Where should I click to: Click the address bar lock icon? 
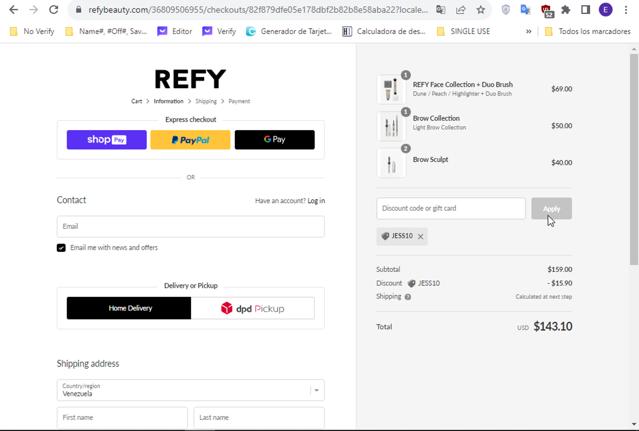(79, 9)
